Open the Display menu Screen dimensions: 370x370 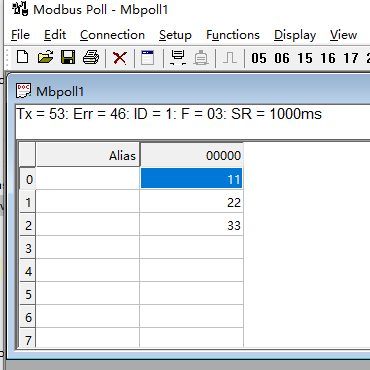(x=295, y=35)
